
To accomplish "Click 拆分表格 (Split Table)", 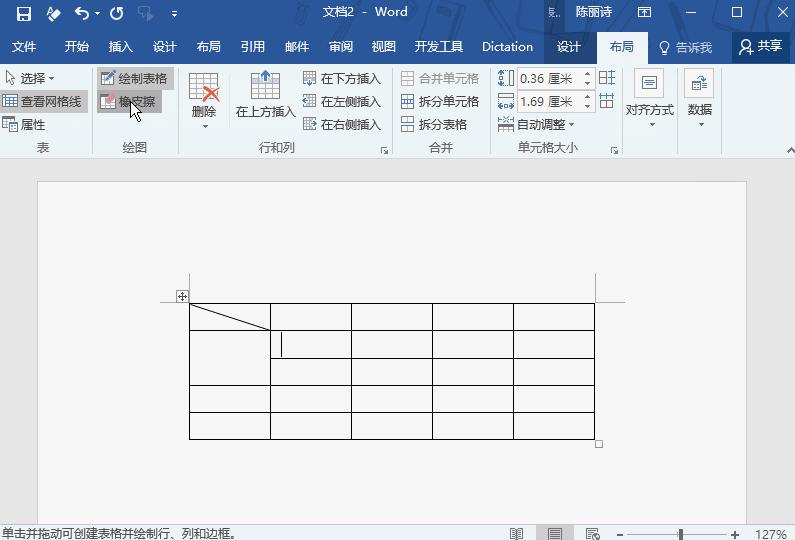I will 433,124.
